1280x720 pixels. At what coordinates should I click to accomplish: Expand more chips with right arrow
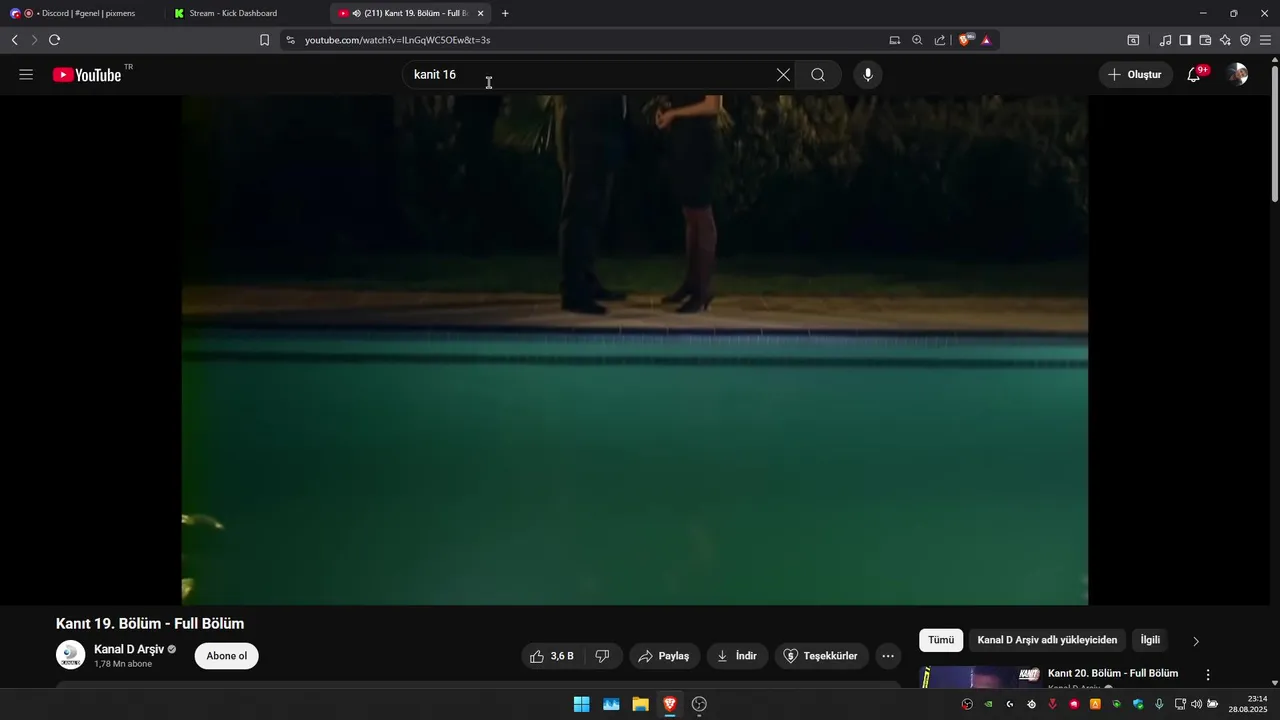pos(1196,641)
